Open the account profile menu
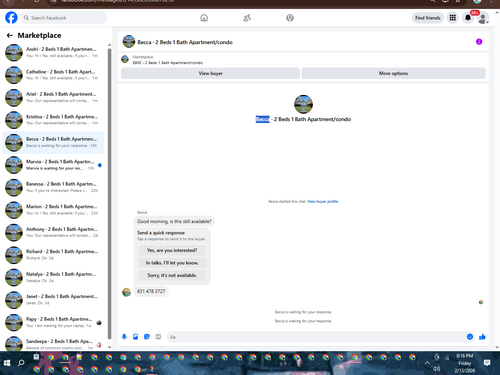Image resolution: width=500 pixels, height=375 pixels. [x=483, y=18]
